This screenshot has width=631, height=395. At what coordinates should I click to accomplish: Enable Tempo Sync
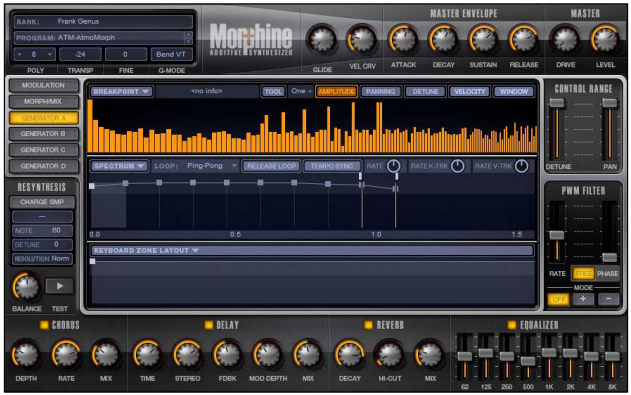click(x=332, y=166)
